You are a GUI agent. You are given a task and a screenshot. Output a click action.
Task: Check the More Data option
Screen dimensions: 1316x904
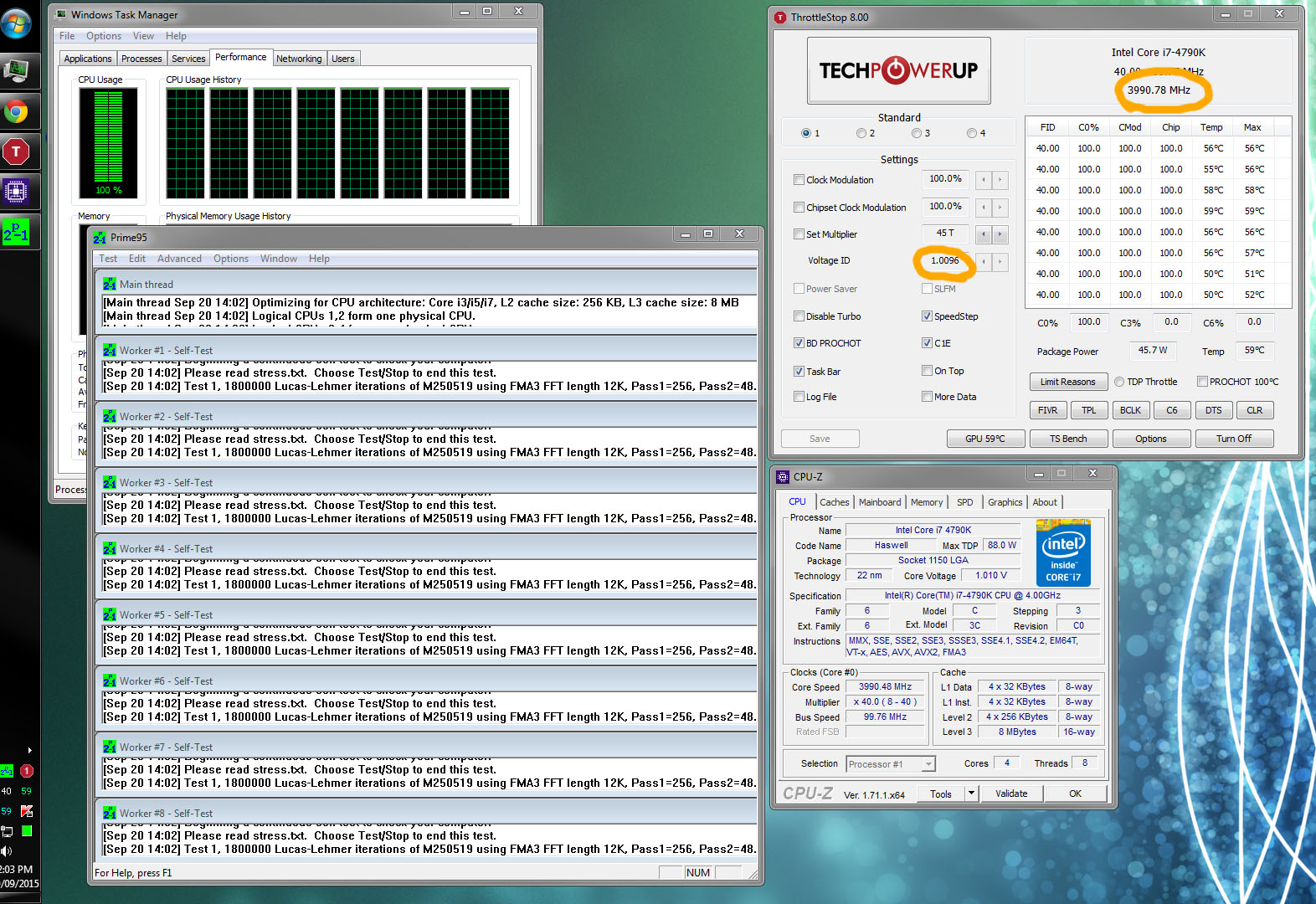tap(928, 397)
